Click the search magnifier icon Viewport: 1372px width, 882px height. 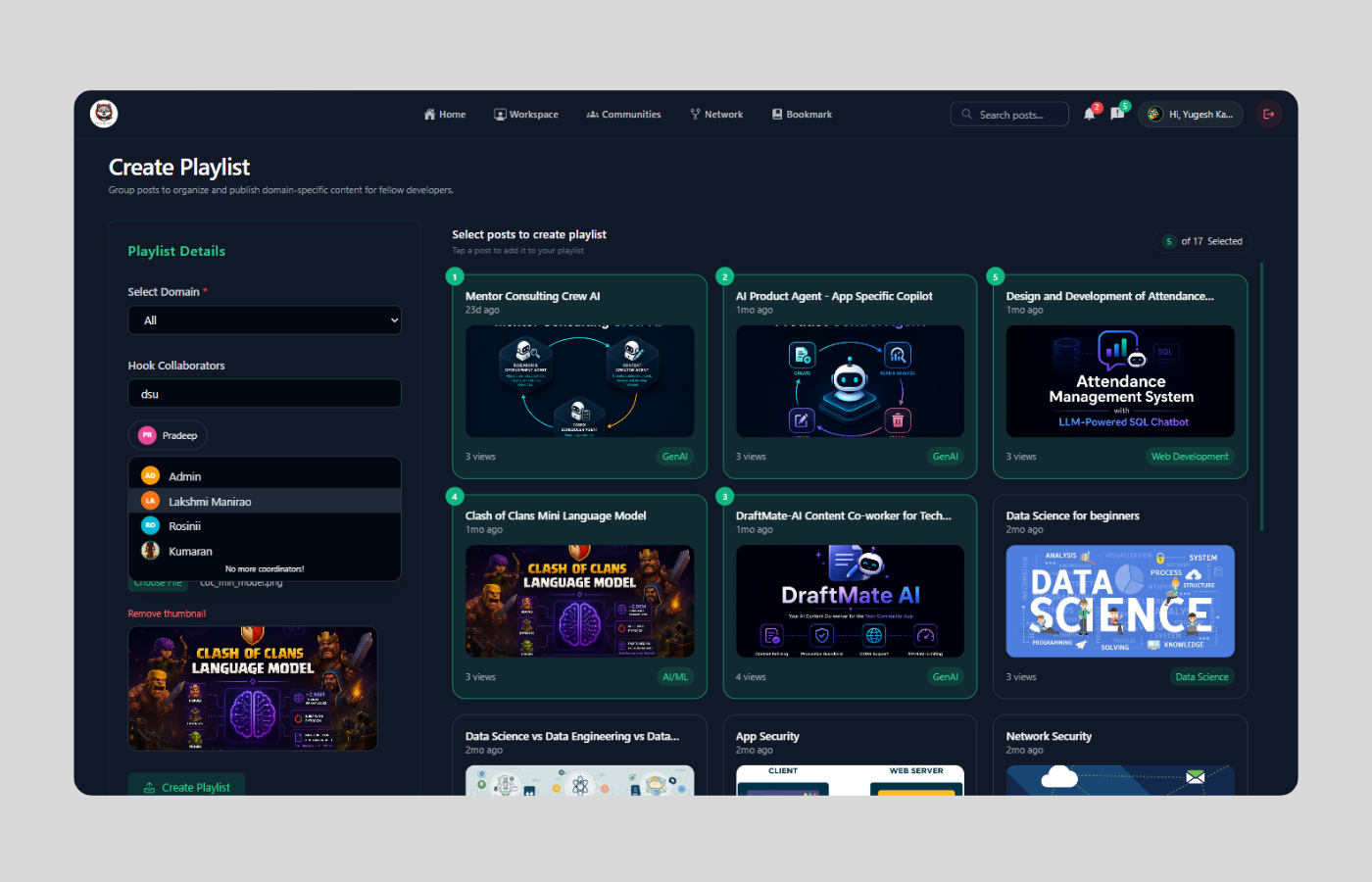click(967, 115)
